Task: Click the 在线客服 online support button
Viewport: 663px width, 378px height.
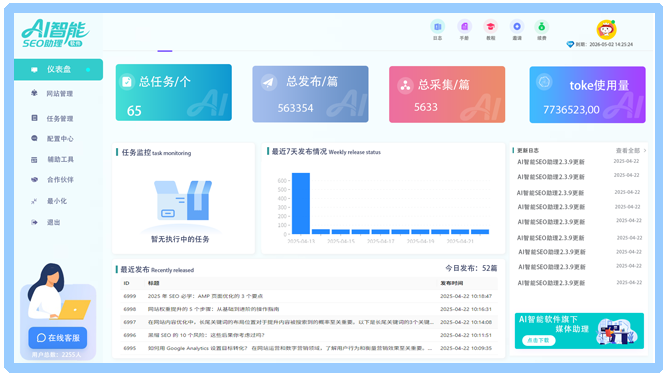Action: (x=58, y=337)
